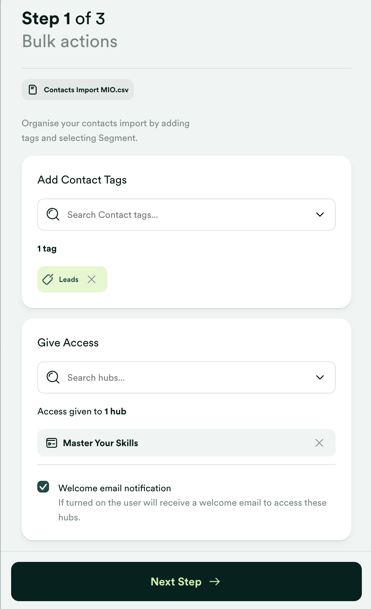Remove Master Your Skills hub access
The height and width of the screenshot is (609, 371).
(319, 443)
